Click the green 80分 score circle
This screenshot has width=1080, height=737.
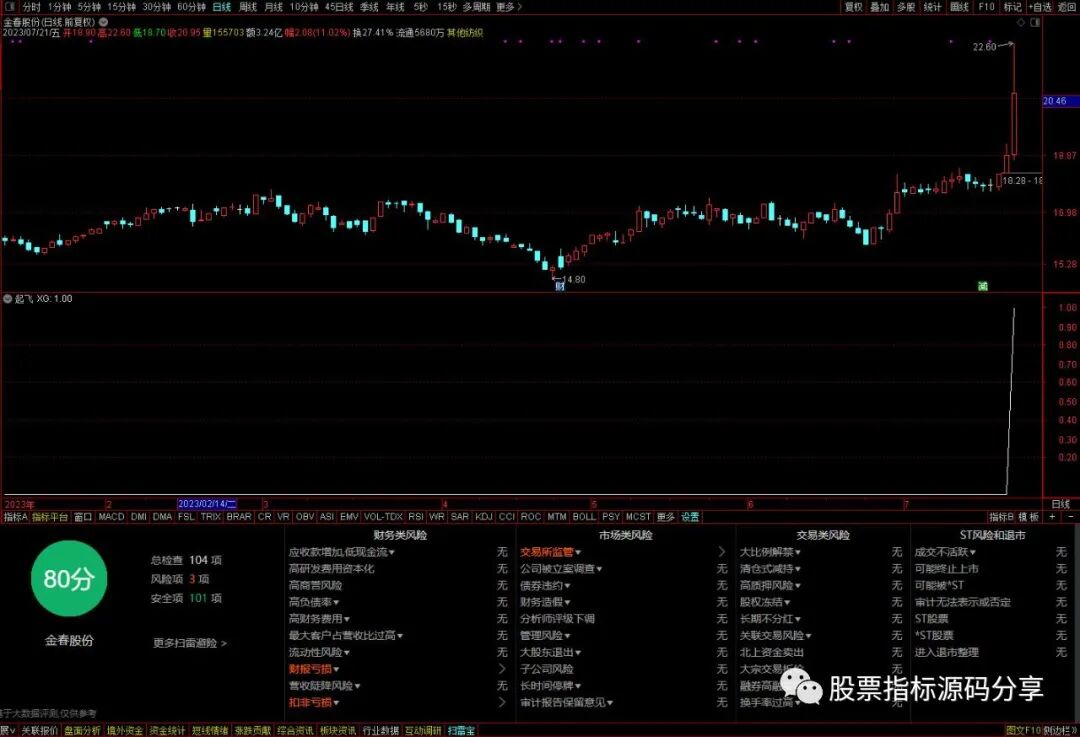pos(69,579)
